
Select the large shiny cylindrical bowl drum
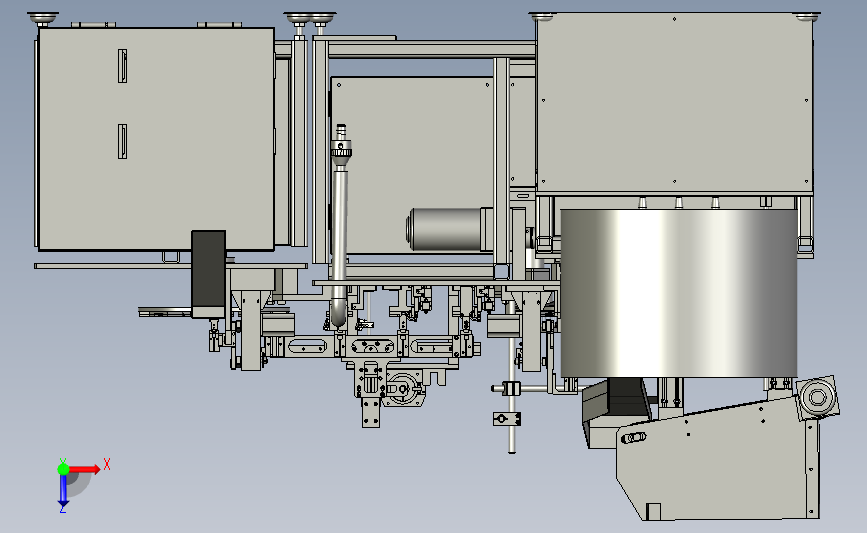tap(678, 293)
